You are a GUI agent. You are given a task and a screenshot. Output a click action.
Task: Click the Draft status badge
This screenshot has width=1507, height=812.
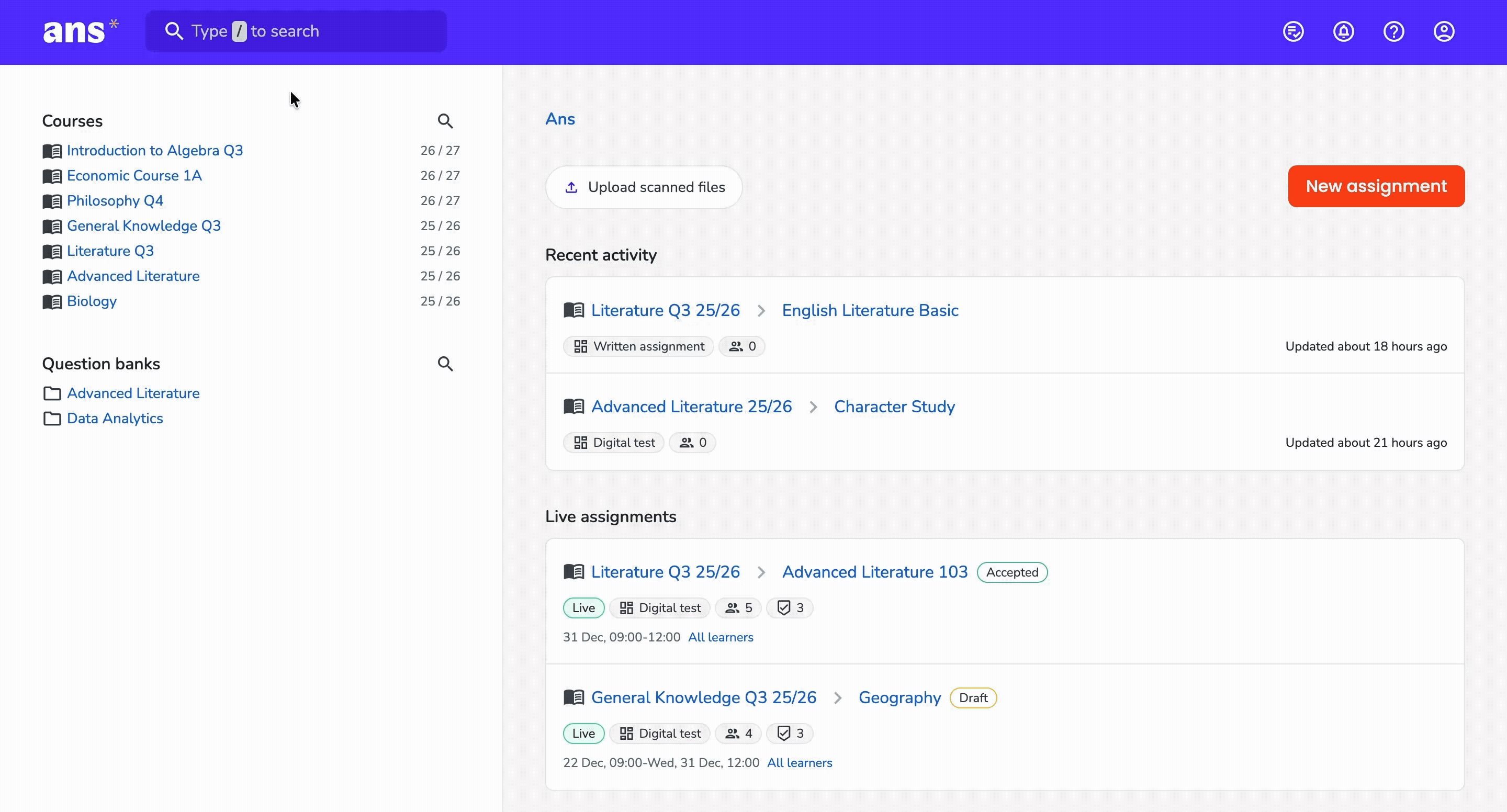[x=973, y=698]
